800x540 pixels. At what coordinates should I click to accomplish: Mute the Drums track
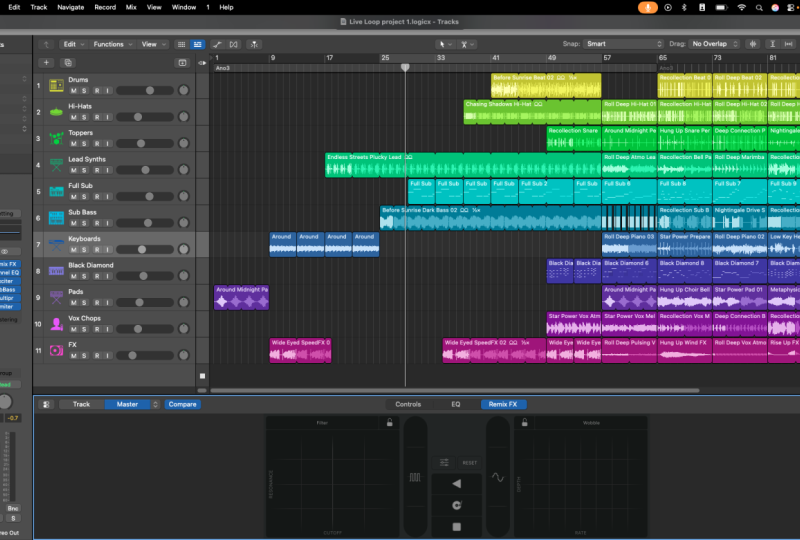73,90
